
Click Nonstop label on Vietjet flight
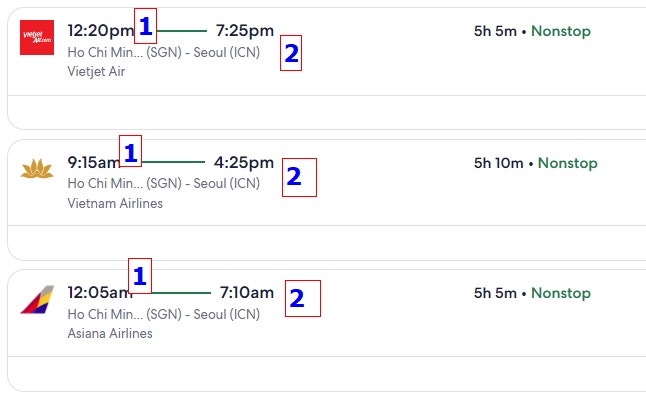(x=561, y=31)
